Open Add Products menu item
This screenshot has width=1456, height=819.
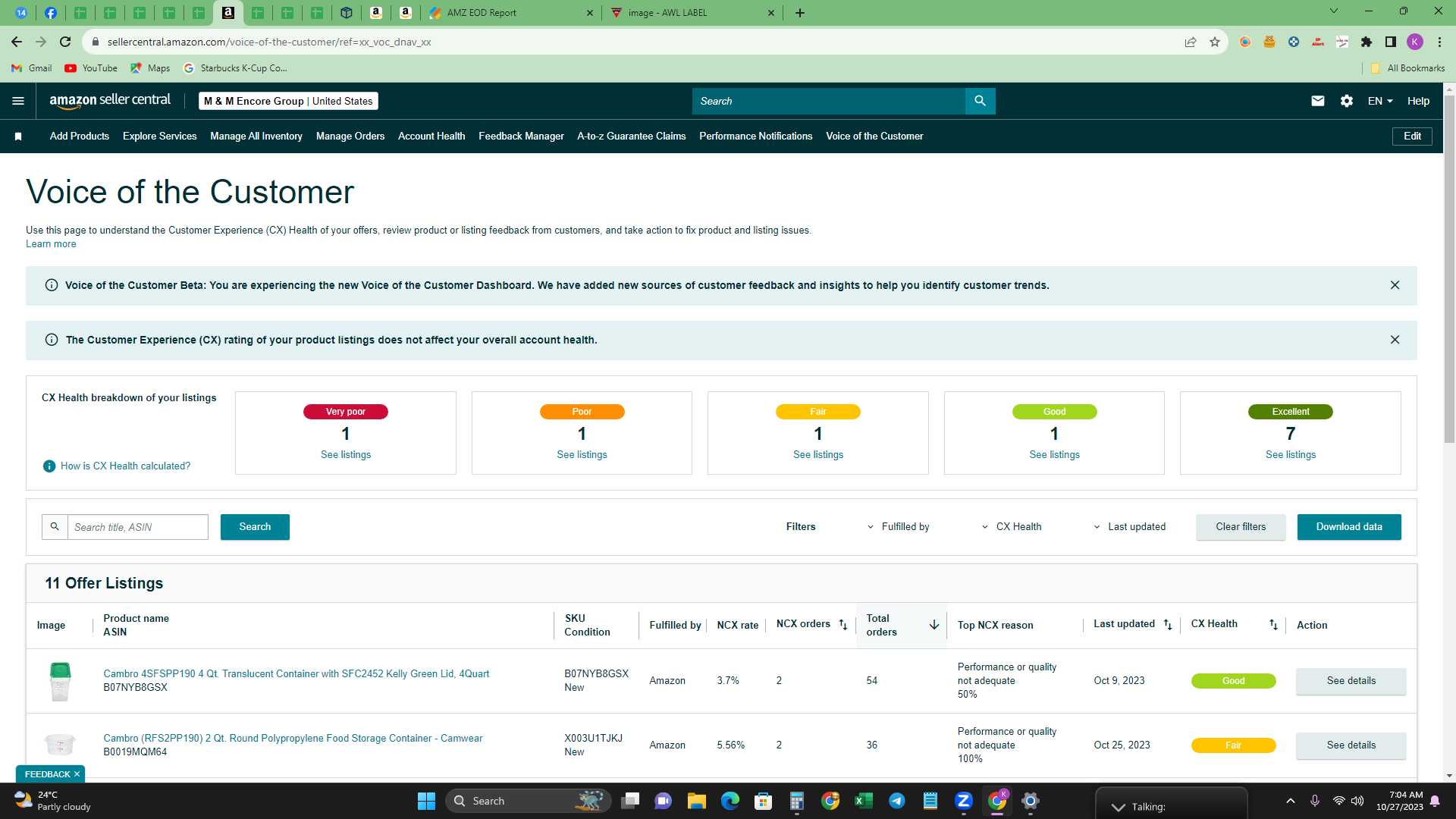pyautogui.click(x=80, y=136)
